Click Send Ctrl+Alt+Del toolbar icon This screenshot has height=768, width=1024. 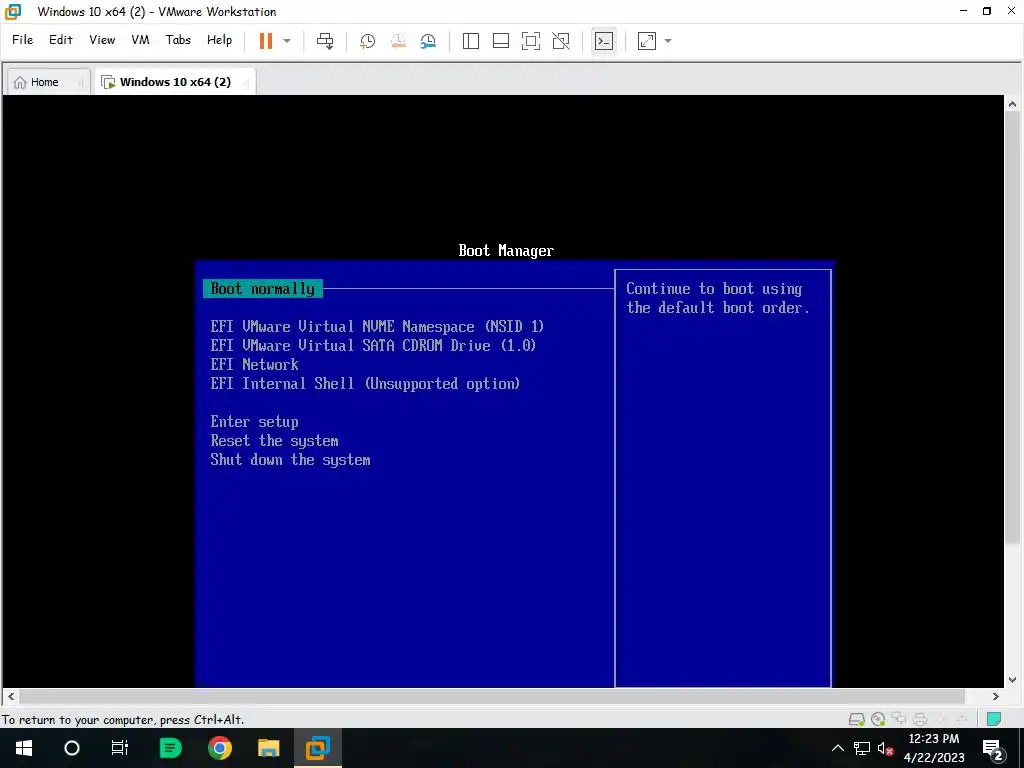coord(325,40)
